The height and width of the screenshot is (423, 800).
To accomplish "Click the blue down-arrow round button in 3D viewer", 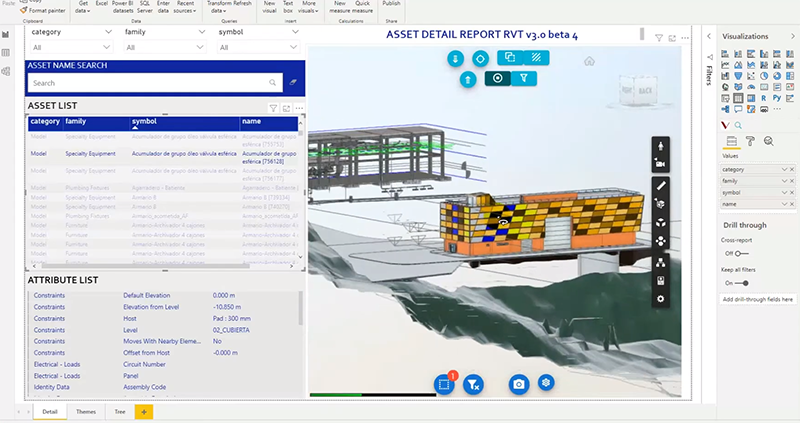I will (x=456, y=59).
